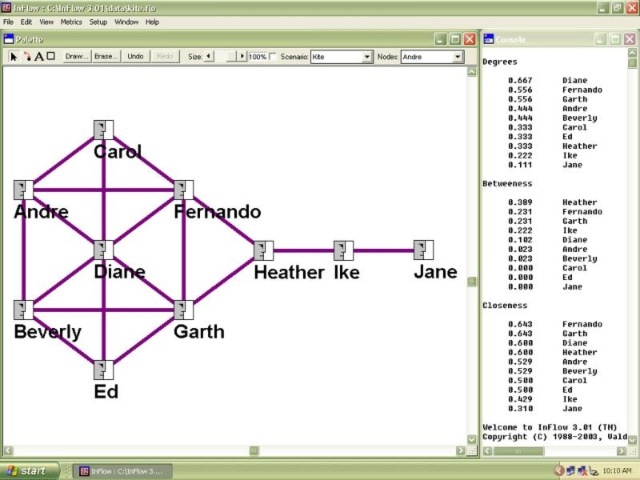
Task: Click Ike's node icon
Action: (x=344, y=251)
